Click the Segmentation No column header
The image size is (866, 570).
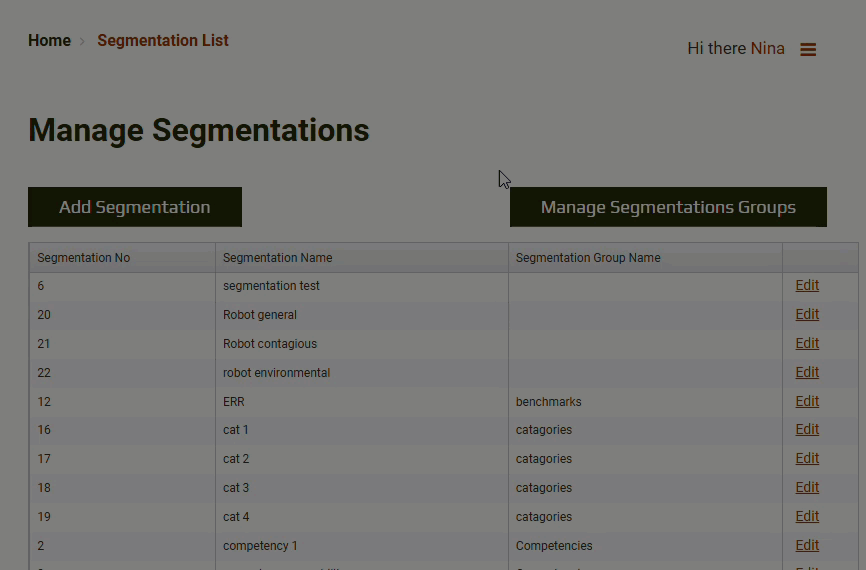tap(122, 258)
